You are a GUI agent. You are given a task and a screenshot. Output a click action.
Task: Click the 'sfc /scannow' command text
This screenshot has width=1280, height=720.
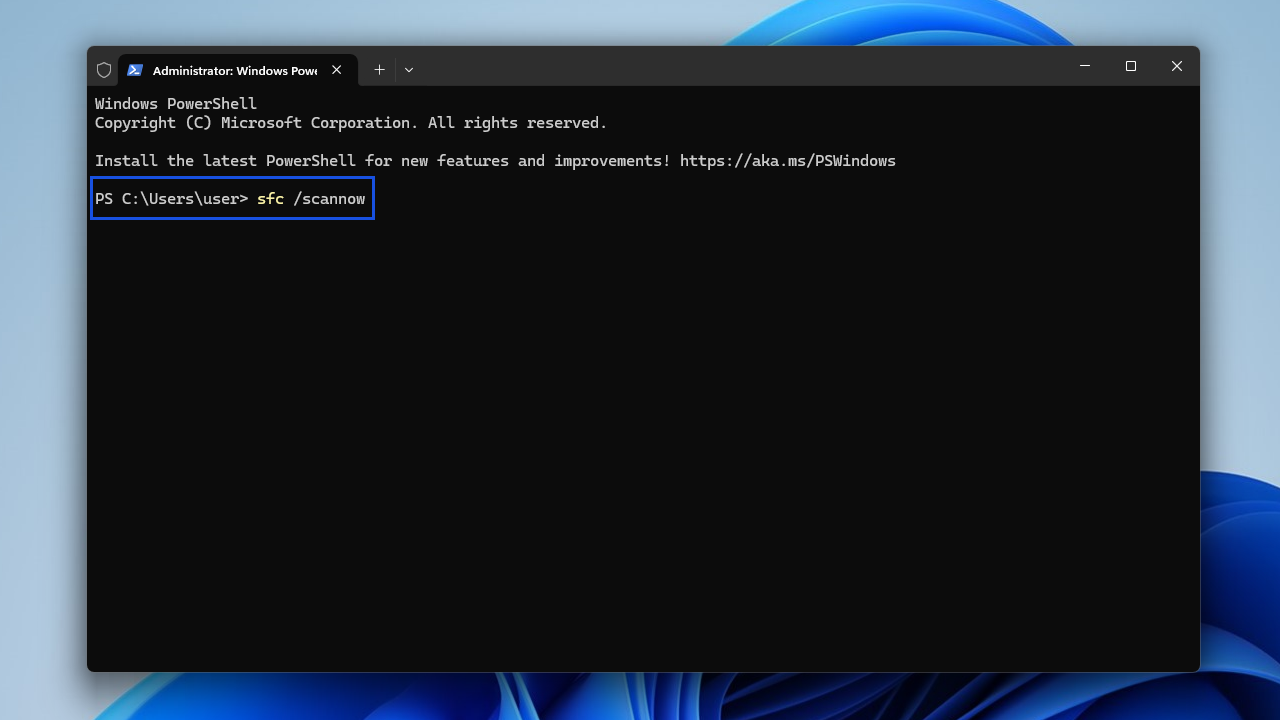click(311, 199)
